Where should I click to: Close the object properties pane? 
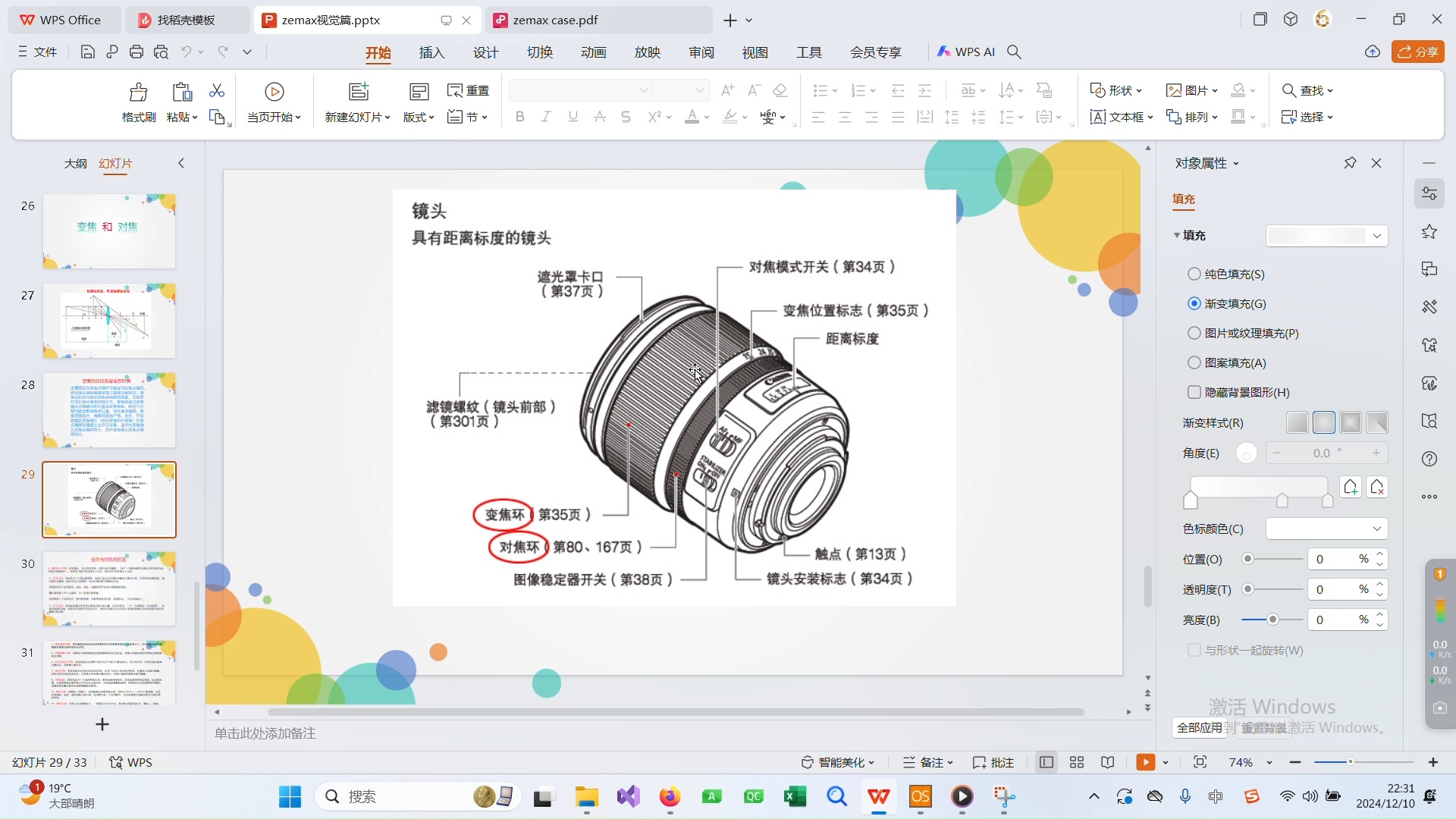click(1377, 163)
